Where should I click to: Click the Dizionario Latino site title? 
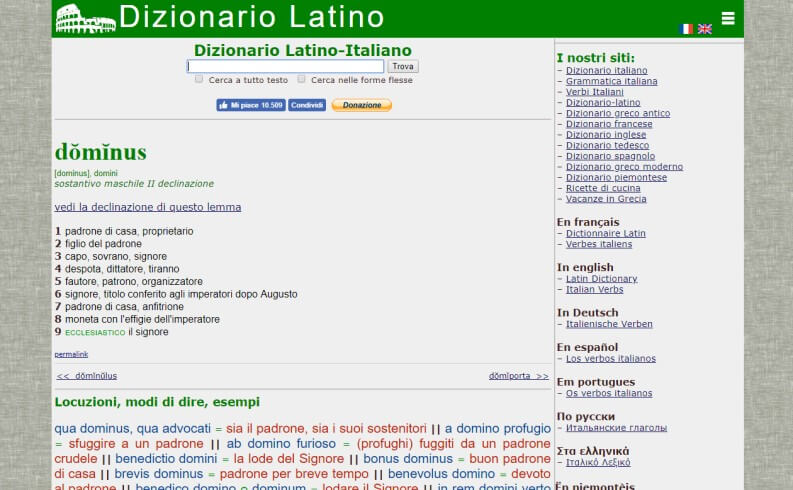tap(251, 17)
